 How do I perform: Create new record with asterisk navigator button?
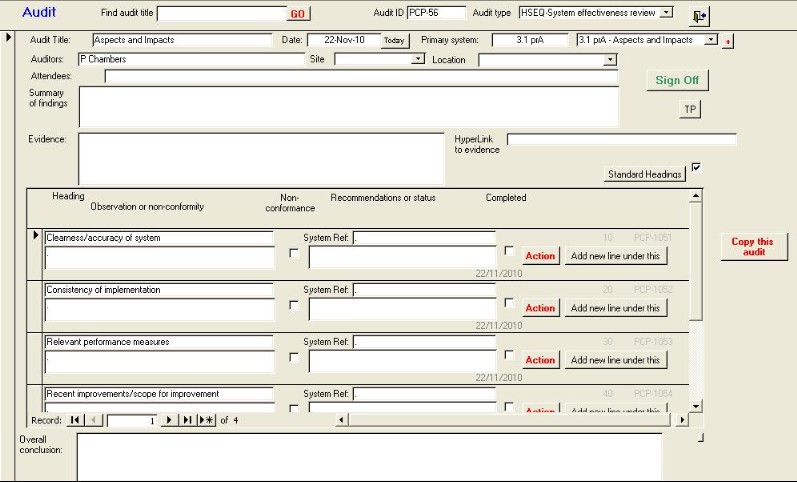click(206, 420)
